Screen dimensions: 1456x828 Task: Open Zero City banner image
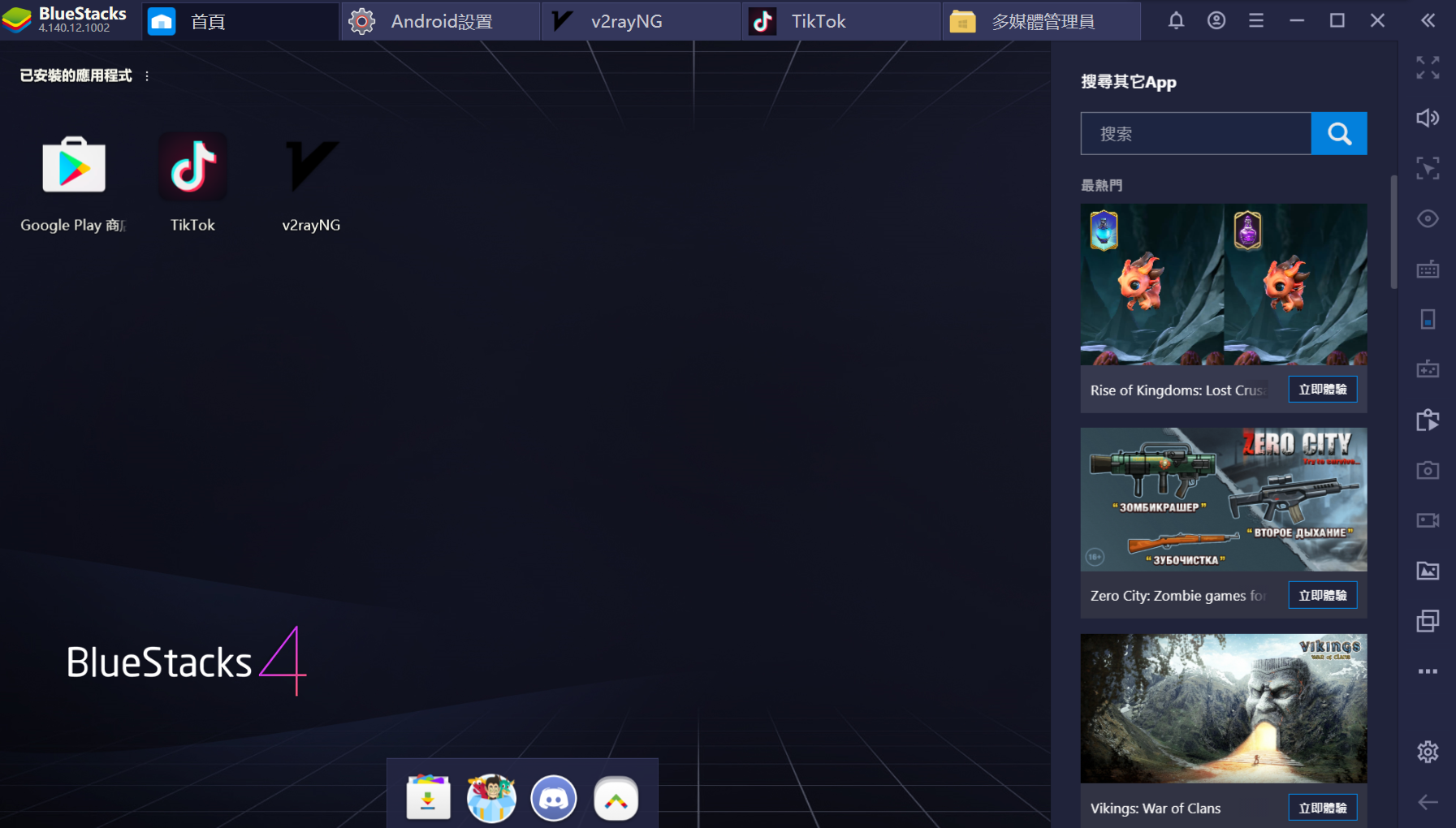(1224, 500)
